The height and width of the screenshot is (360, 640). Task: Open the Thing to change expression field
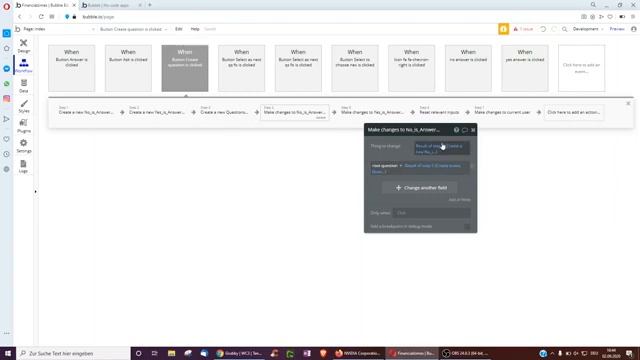point(442,149)
